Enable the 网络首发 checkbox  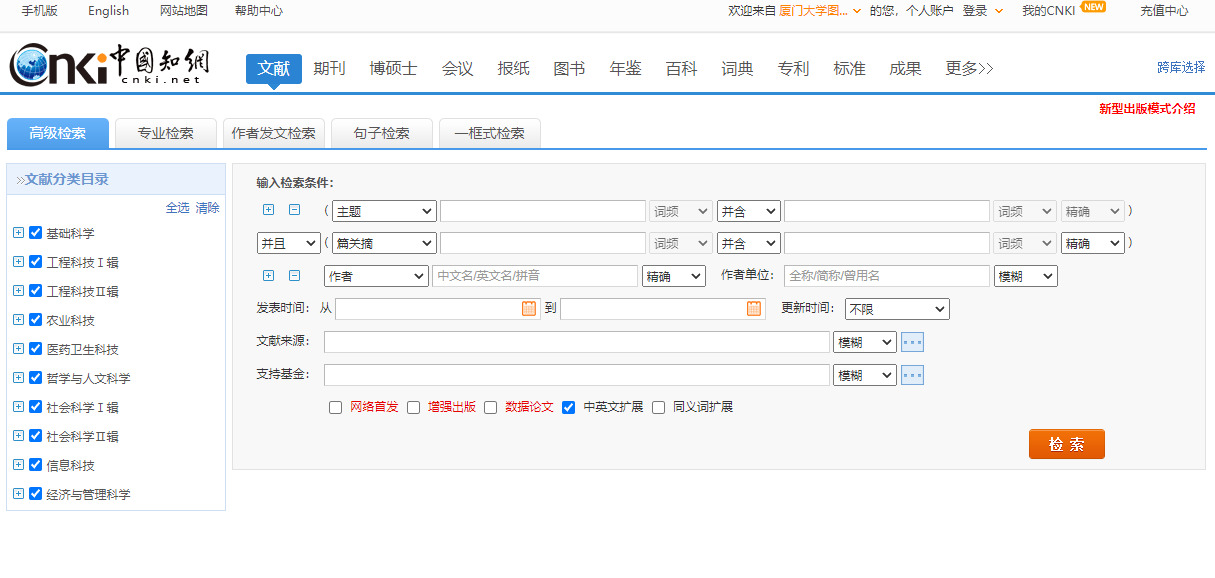click(x=336, y=408)
